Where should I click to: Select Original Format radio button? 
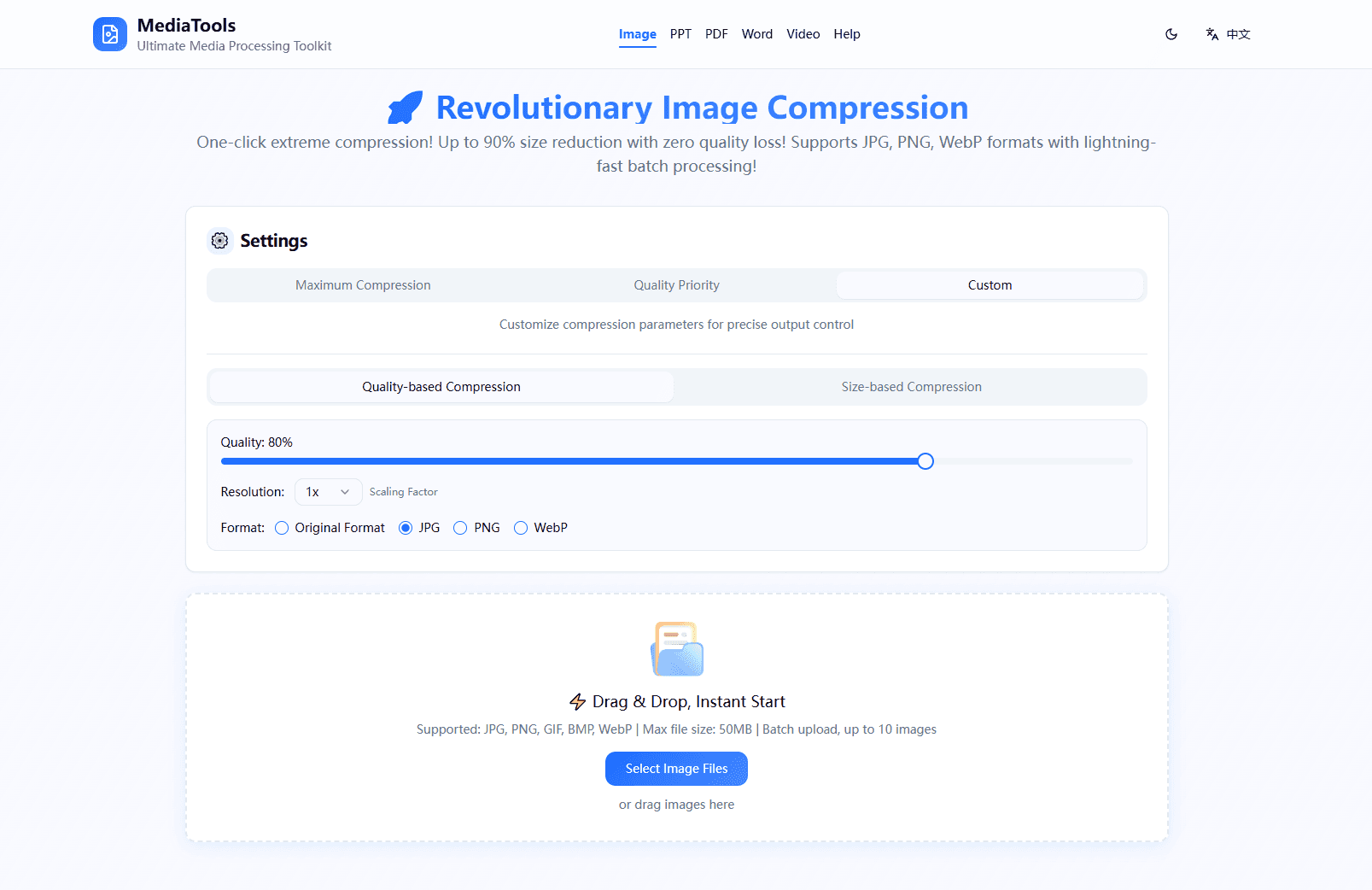pos(282,528)
